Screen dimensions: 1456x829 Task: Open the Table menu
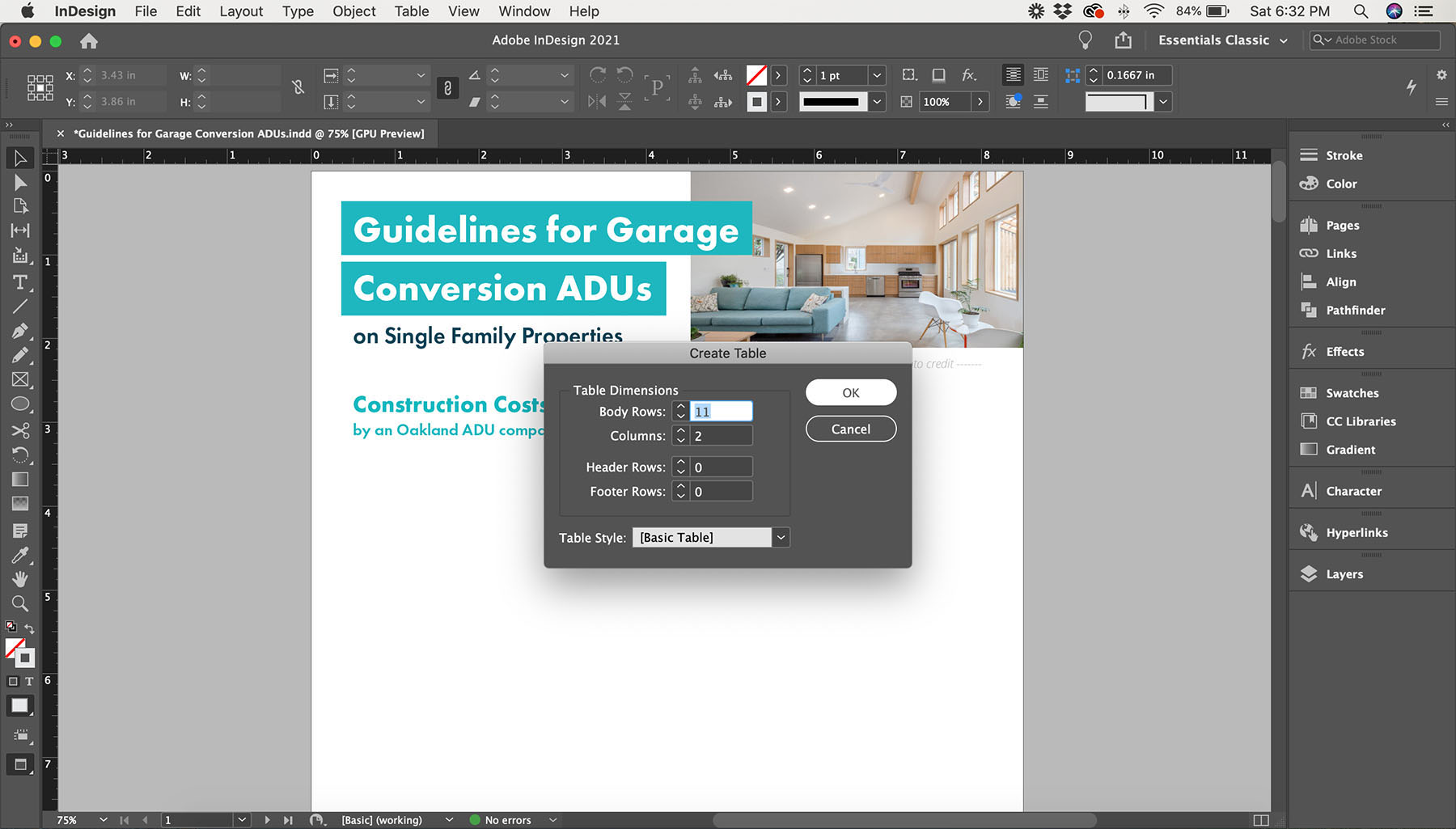click(411, 11)
